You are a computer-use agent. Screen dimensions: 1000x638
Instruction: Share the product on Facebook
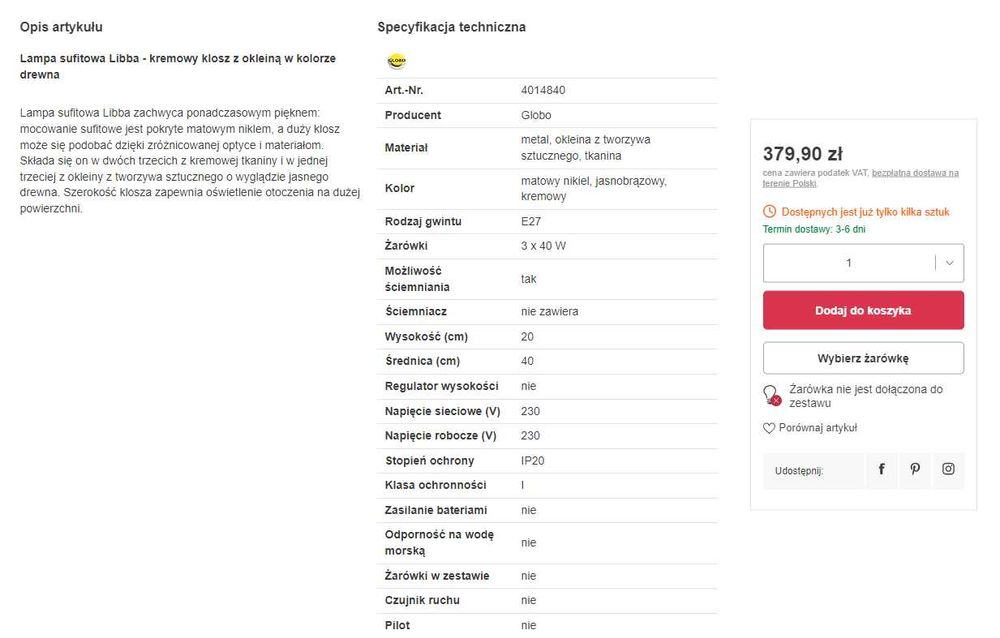(x=881, y=469)
